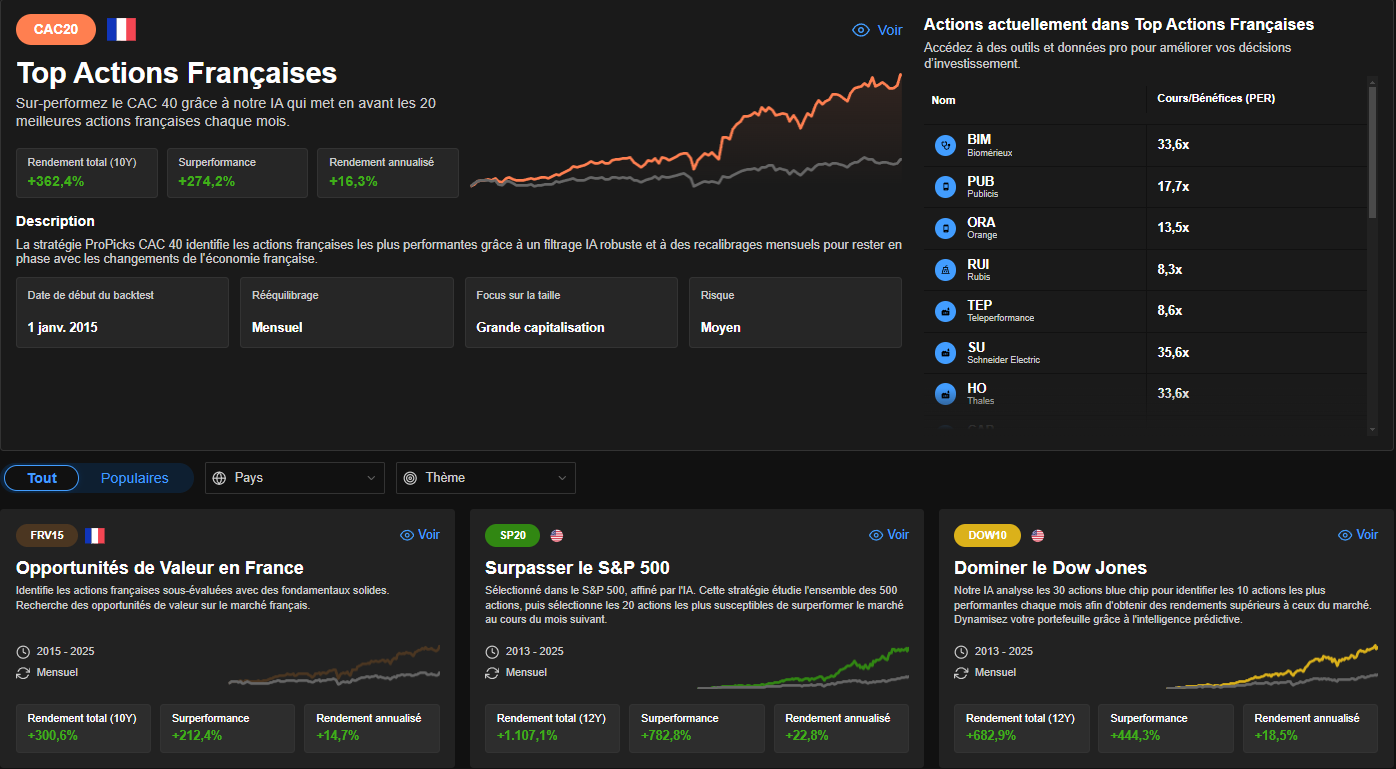Click the +274,2% Surperformance value
1396x769 pixels.
click(x=206, y=182)
